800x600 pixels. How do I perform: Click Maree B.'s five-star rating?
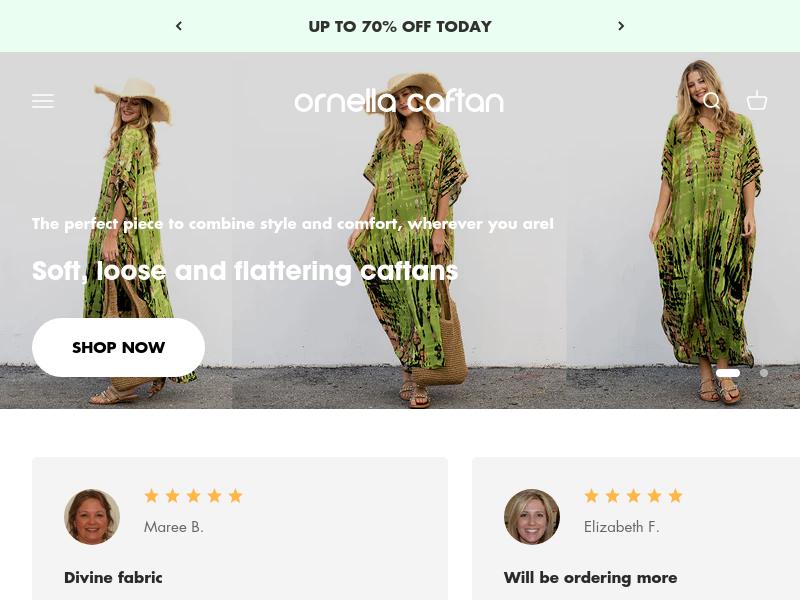pos(193,496)
